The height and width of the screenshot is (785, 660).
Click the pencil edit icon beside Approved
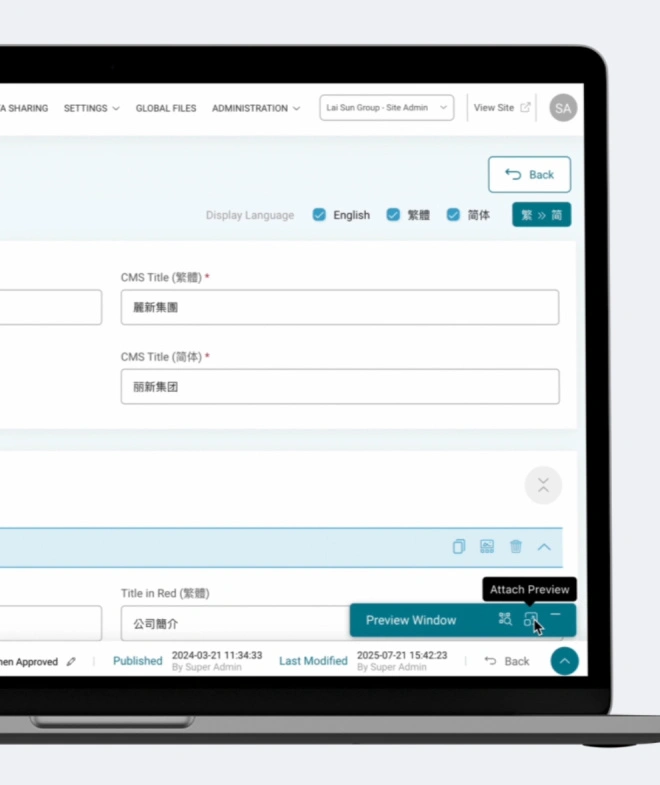(x=71, y=662)
